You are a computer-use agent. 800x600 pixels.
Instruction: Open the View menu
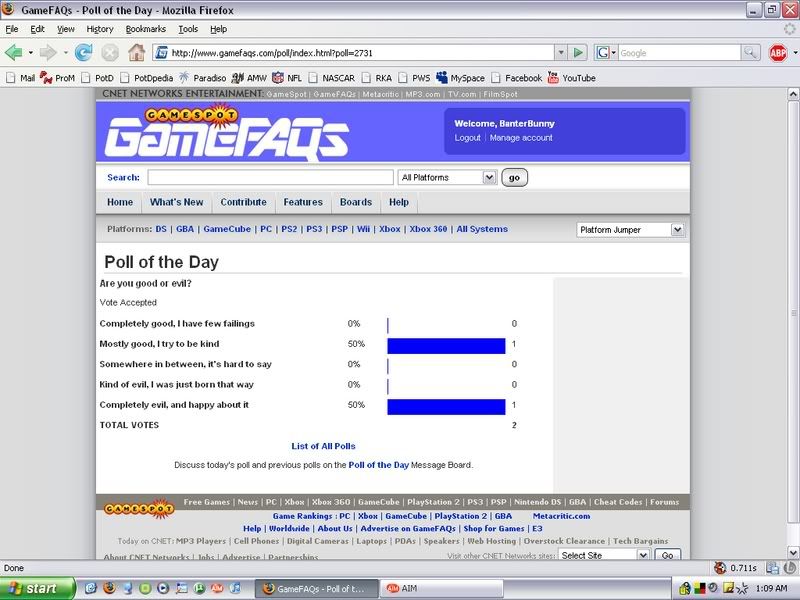pos(65,29)
